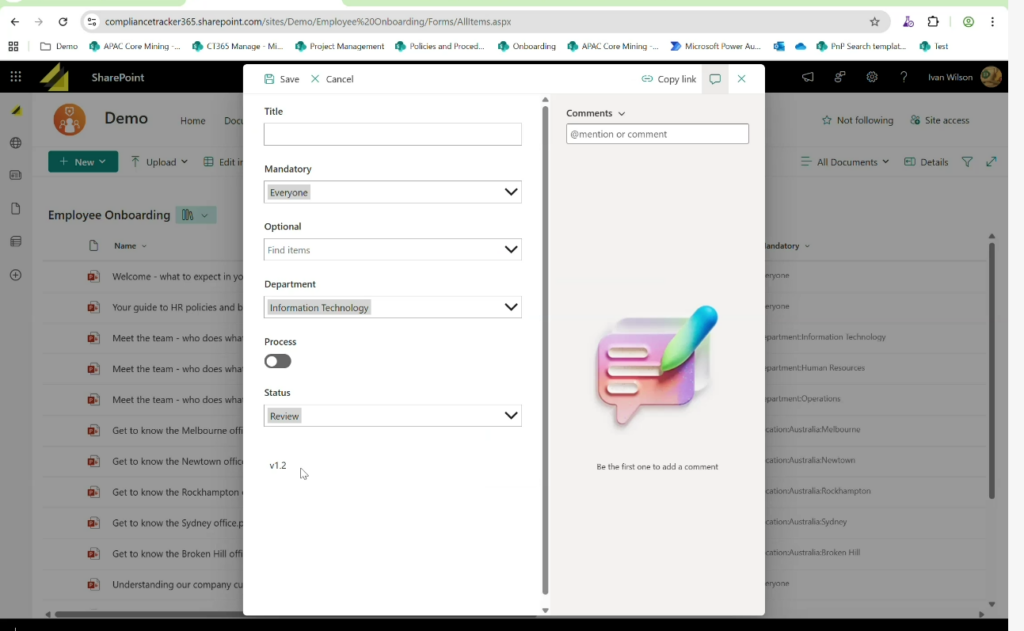Open the All Documents view dropdown
Screen dimensions: 1024x631
[x=845, y=162]
